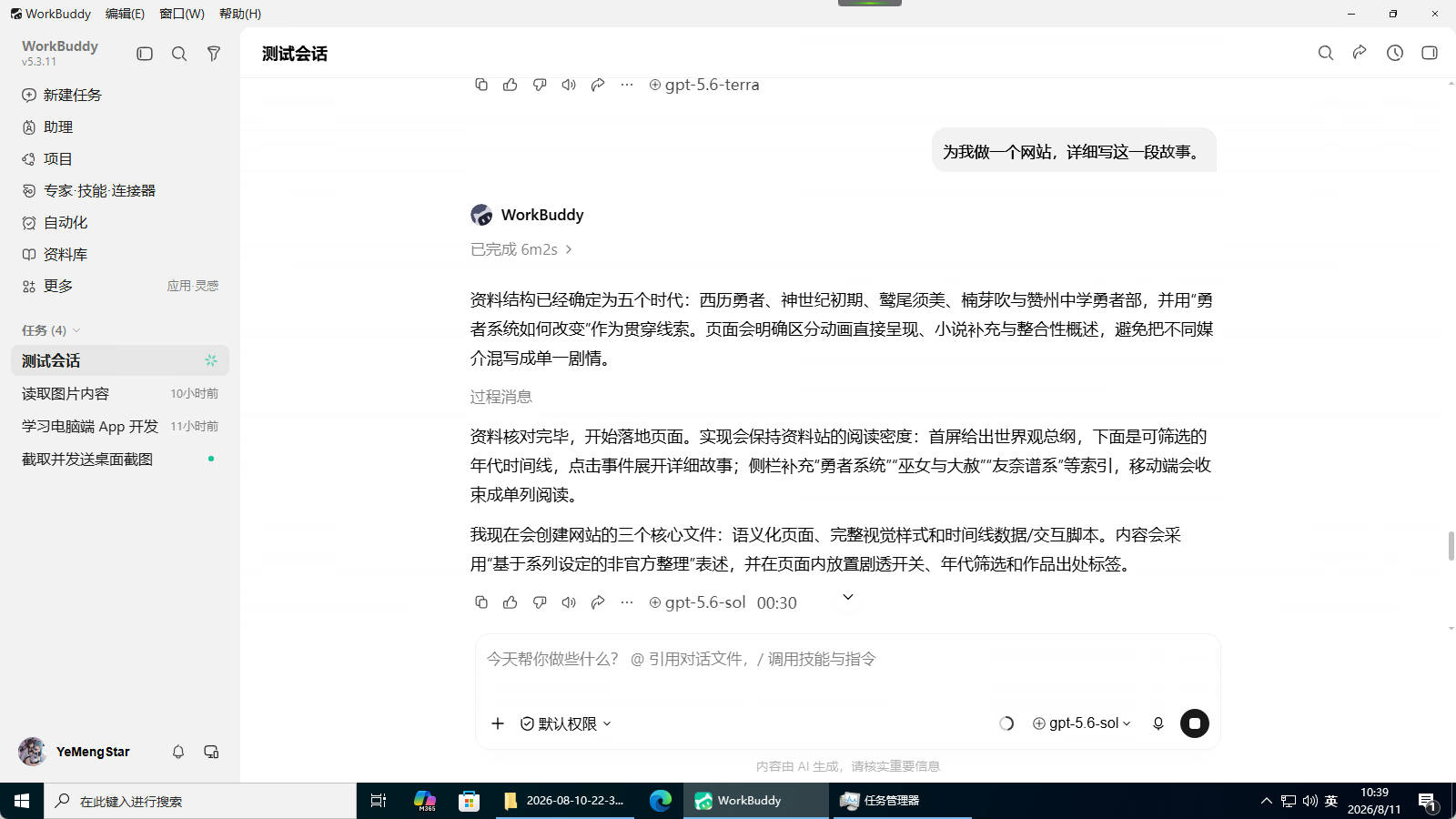Open 助理 assistant section

[47, 127]
